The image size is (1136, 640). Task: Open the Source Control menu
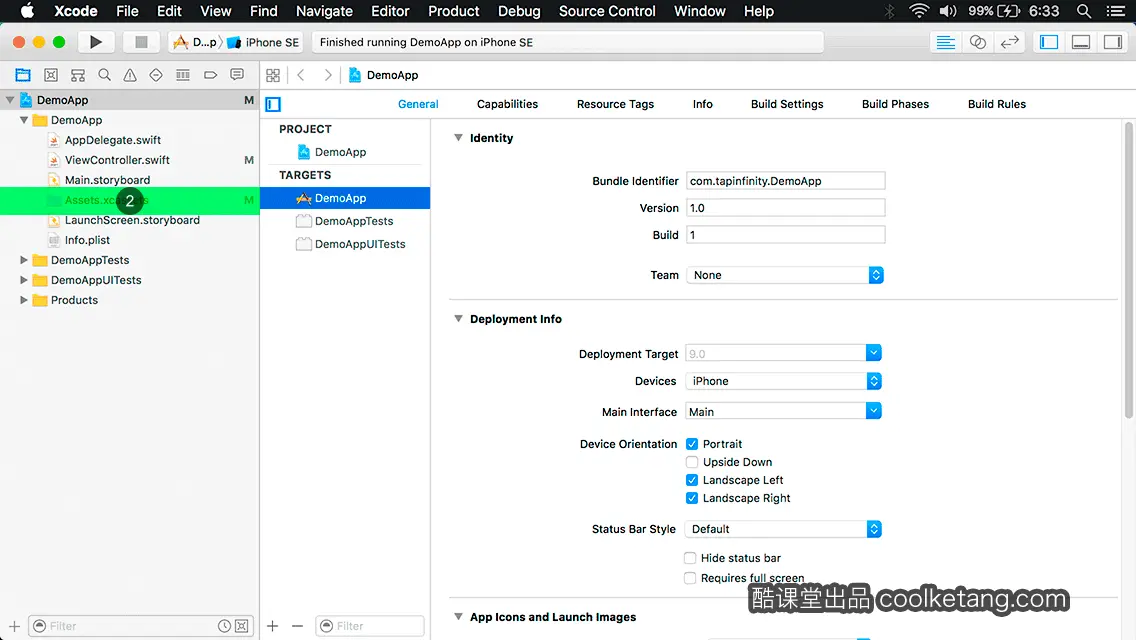(x=607, y=11)
